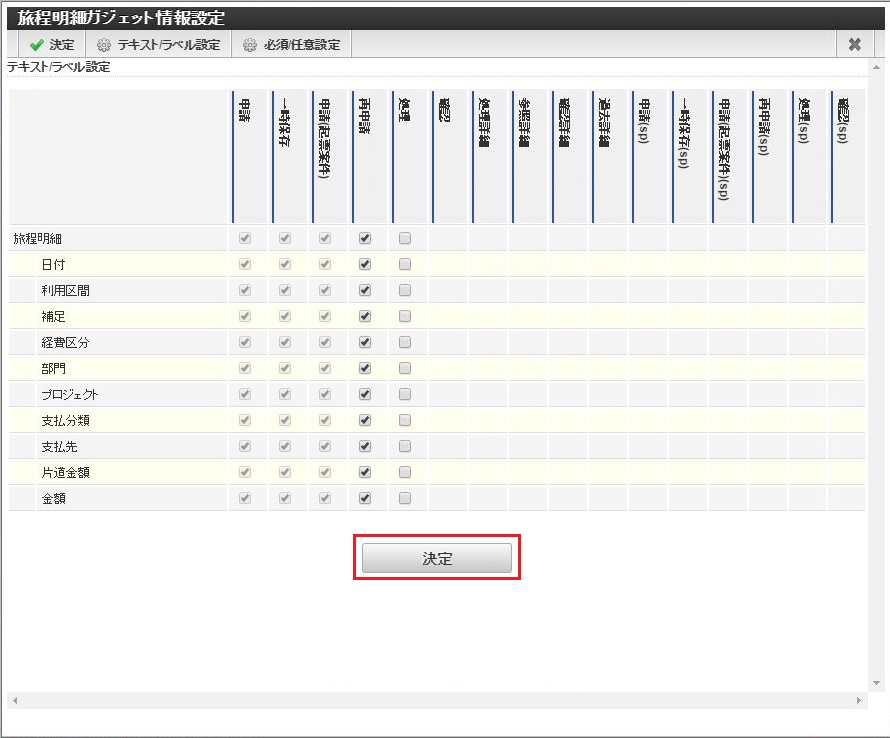Click the 再申請 column header
Image resolution: width=890 pixels, height=738 pixels.
pyautogui.click(x=369, y=156)
